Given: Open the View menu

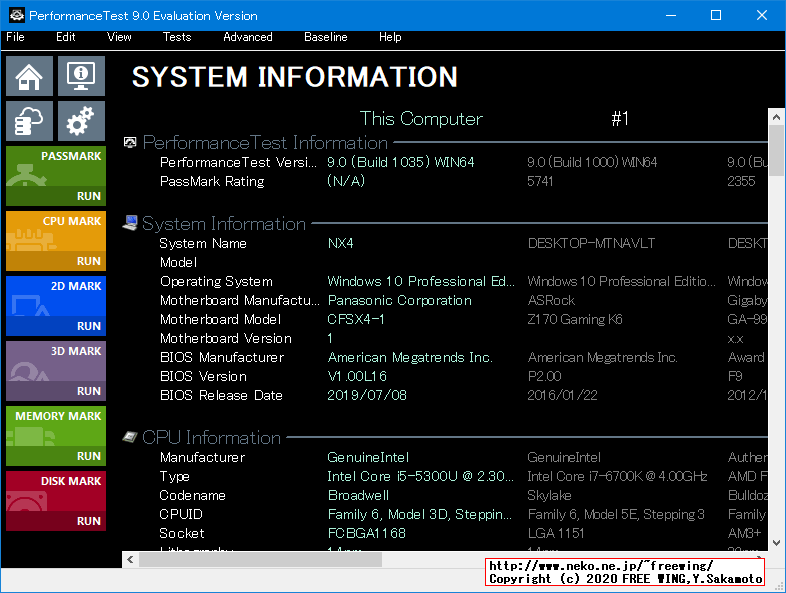Looking at the screenshot, I should [119, 37].
